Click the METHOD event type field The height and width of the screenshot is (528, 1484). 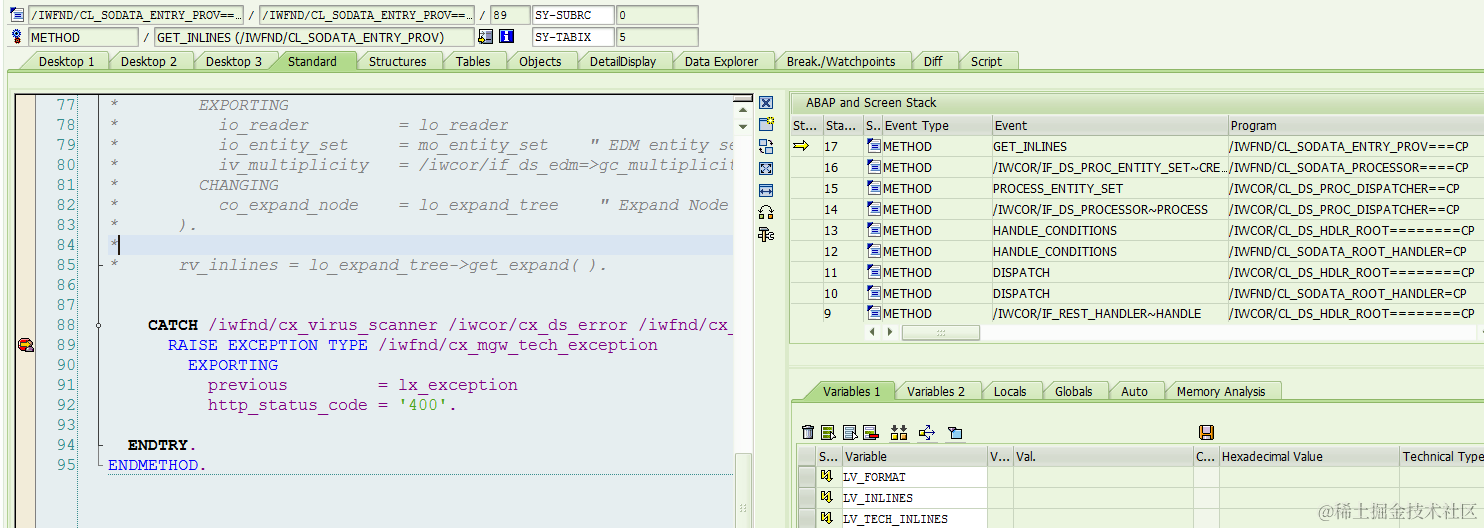click(83, 37)
